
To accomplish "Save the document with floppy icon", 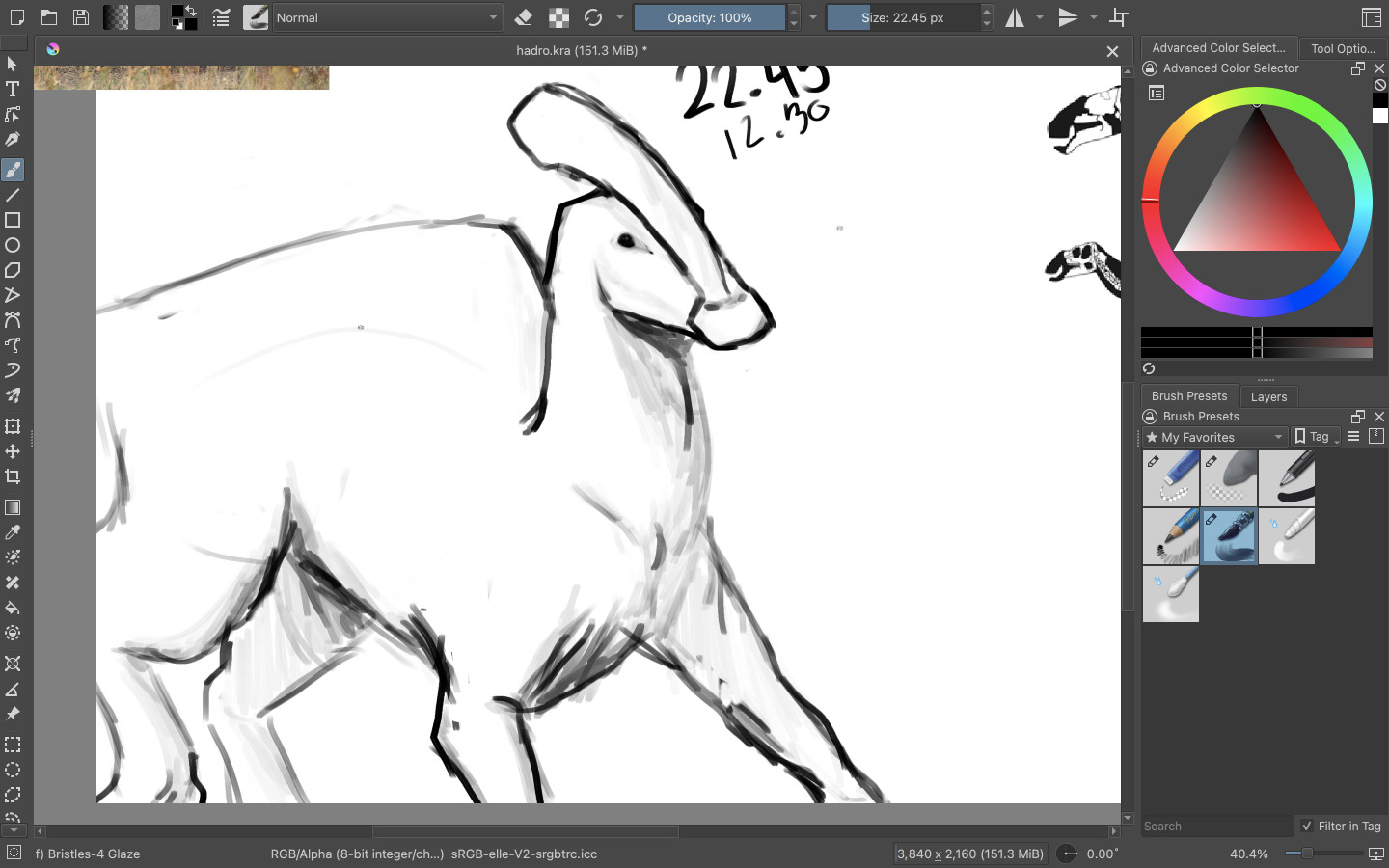I will pos(81,17).
